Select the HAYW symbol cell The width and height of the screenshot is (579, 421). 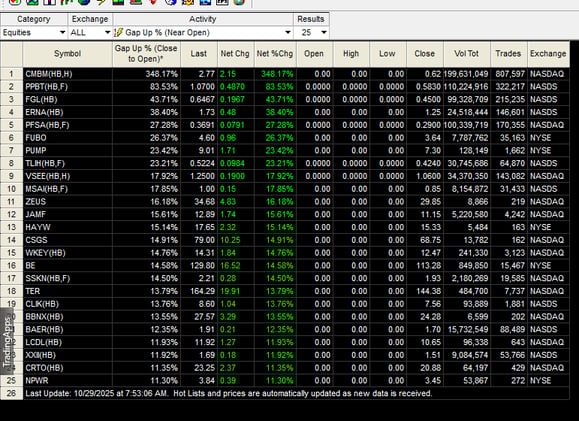pyautogui.click(x=68, y=227)
